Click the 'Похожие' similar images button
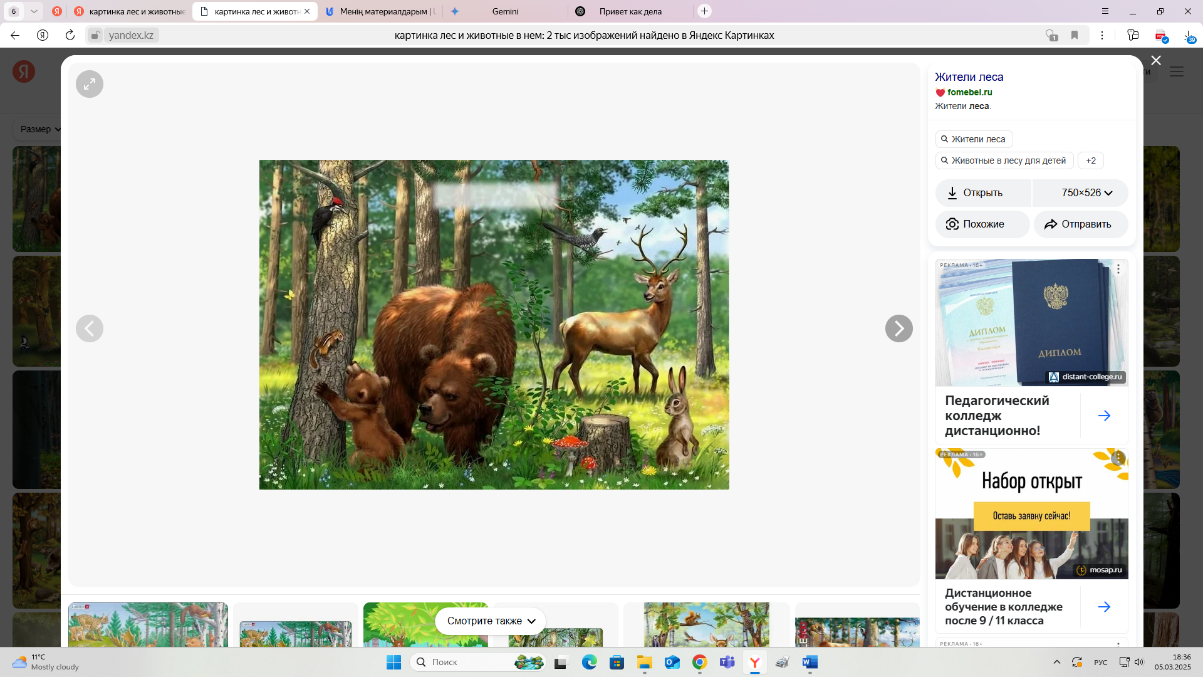This screenshot has width=1203, height=677. coord(982,224)
